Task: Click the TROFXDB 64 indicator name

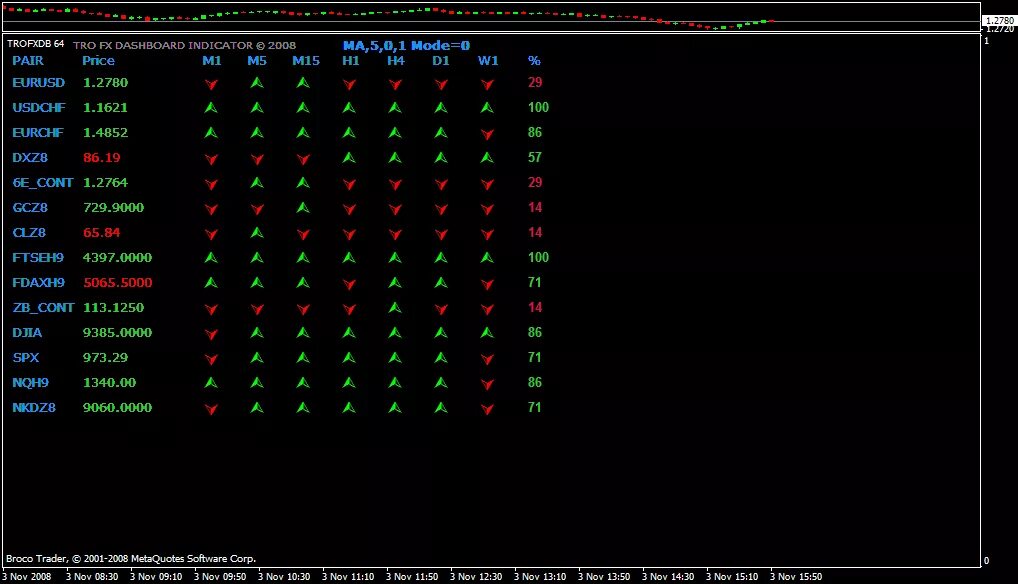Action: point(36,43)
